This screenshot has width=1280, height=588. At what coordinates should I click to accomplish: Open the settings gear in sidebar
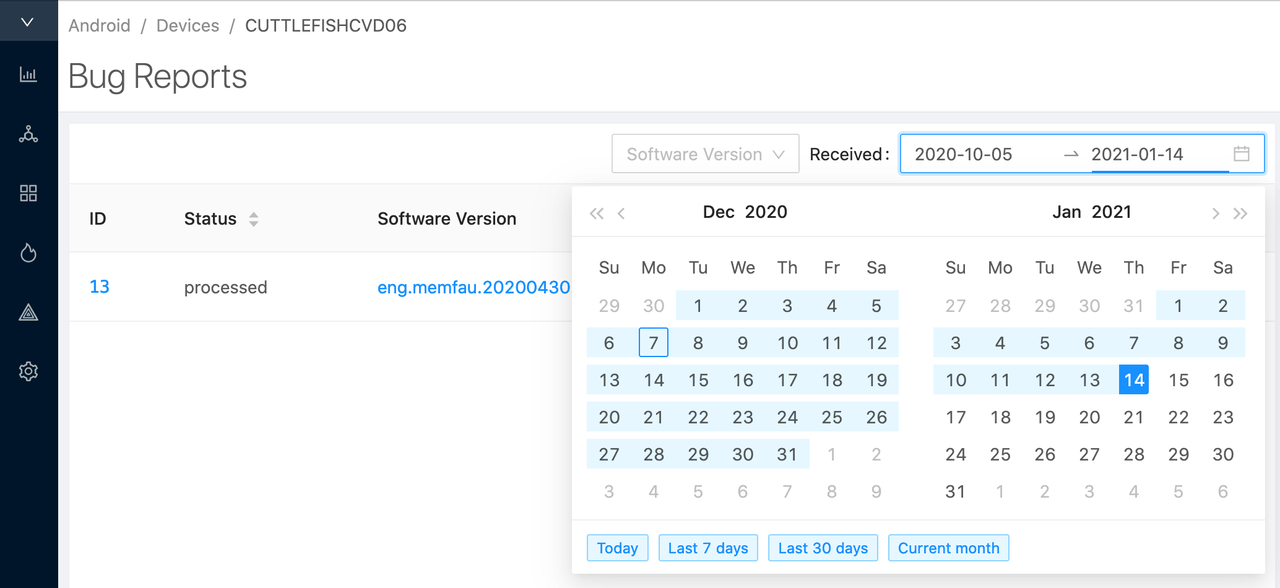28,372
